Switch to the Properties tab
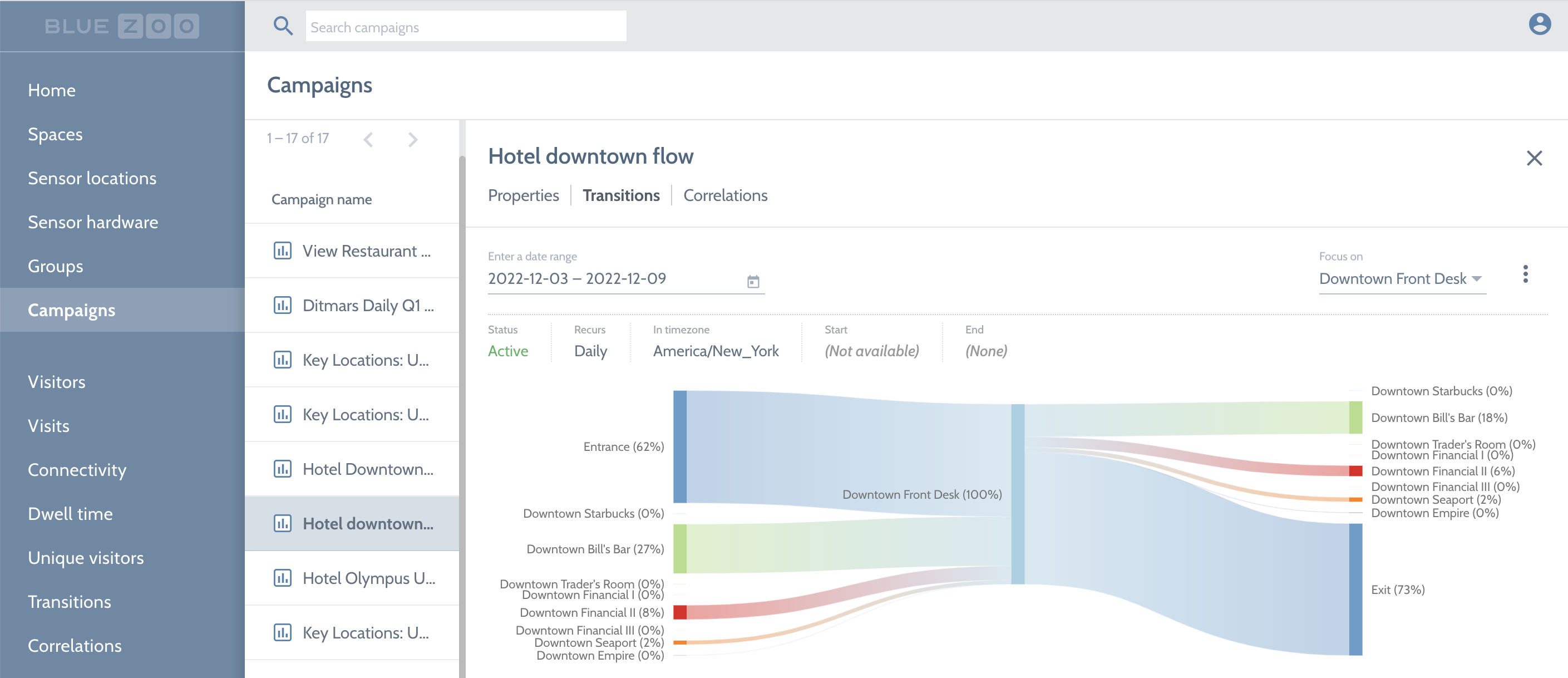Screen dimensions: 1568x678 pos(523,195)
